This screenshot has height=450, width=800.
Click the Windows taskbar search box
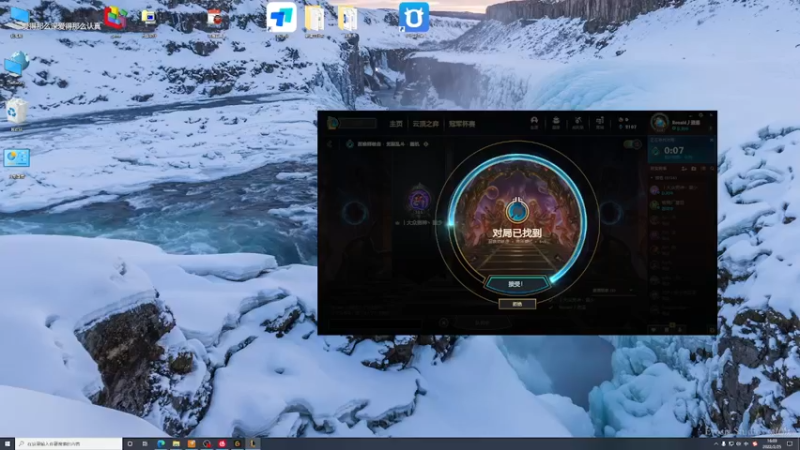[x=68, y=444]
